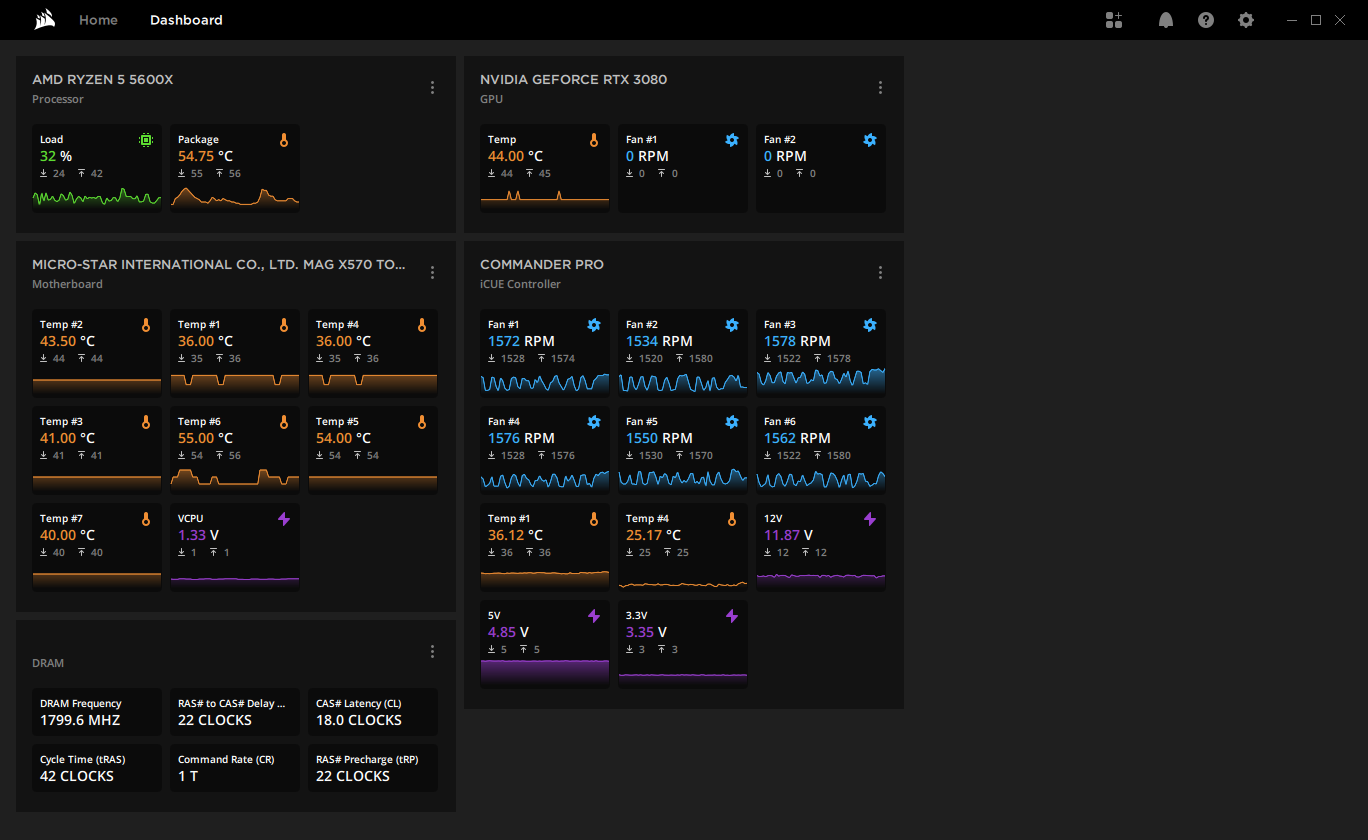Click the RAS# Precharge 22 CLOCKS value
1368x840 pixels.
coord(353,776)
